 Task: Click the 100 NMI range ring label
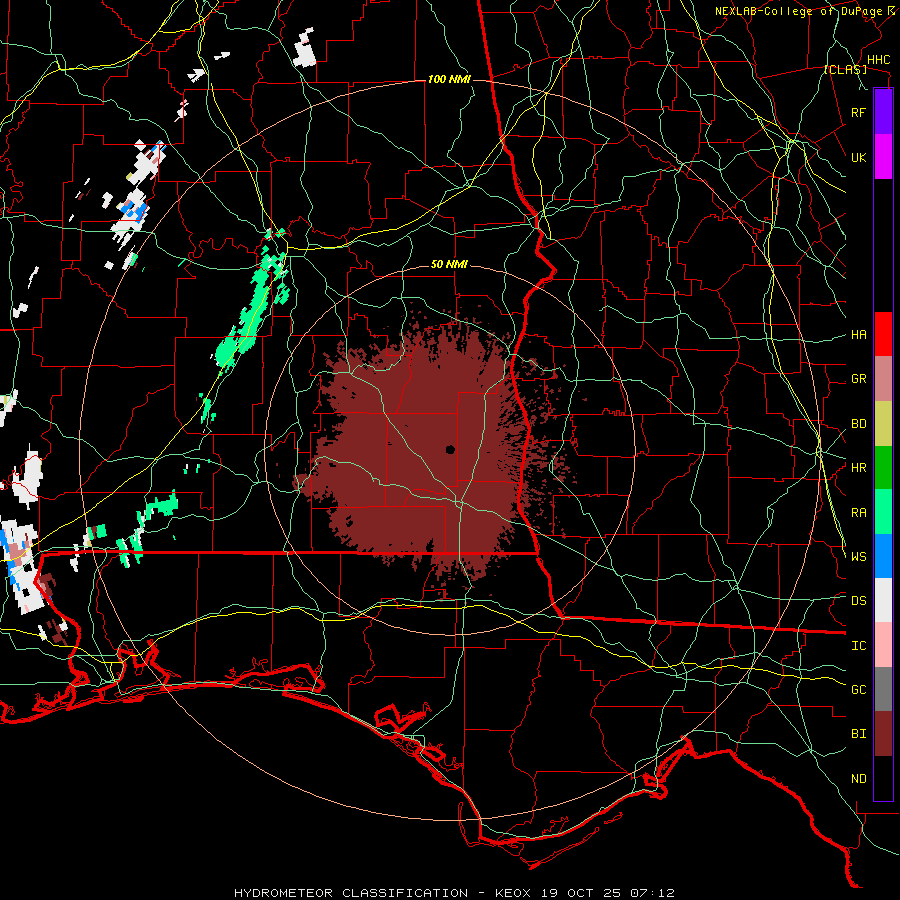coord(449,79)
